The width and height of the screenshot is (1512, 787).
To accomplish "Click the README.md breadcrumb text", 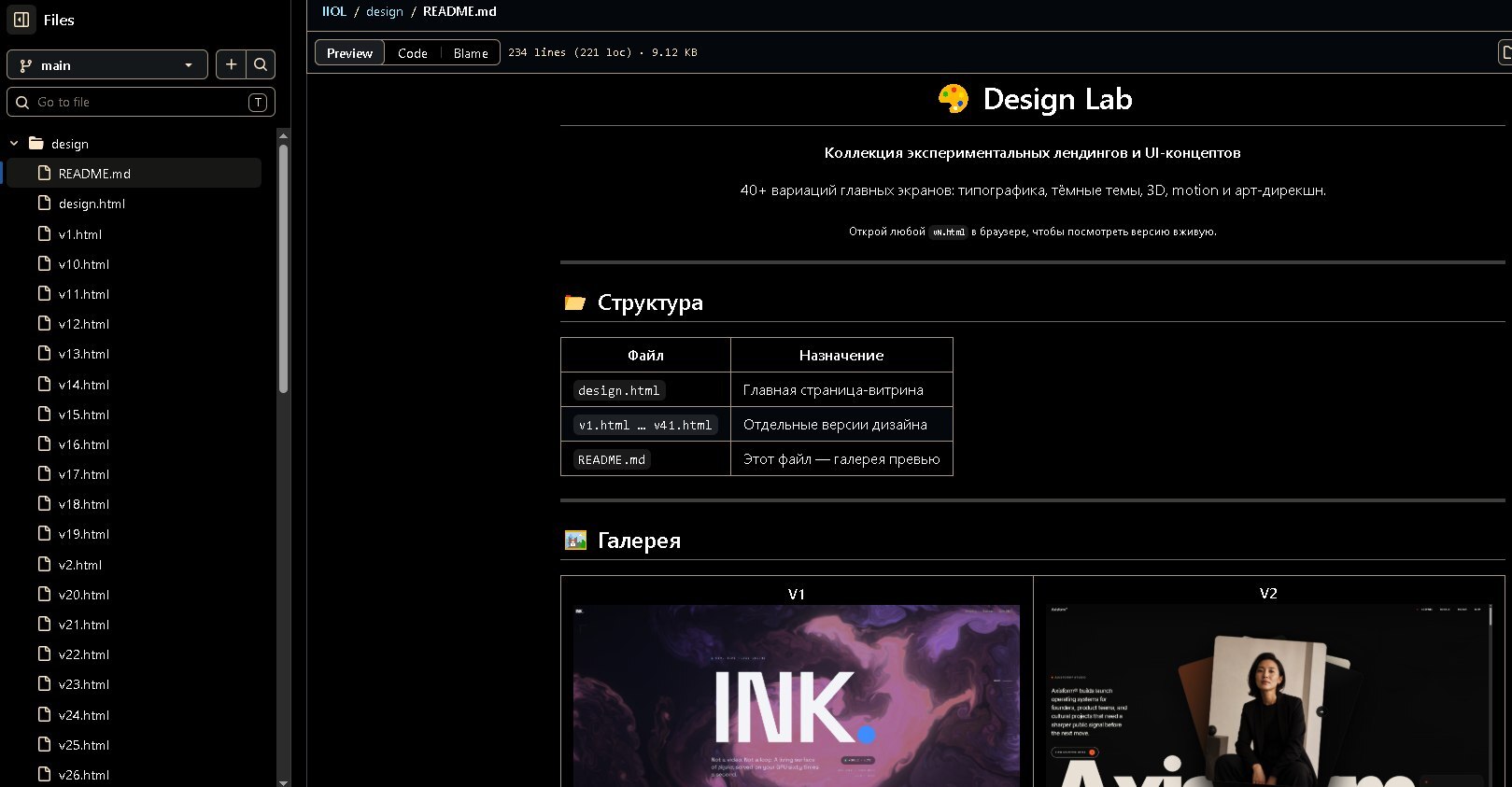I will [x=459, y=11].
